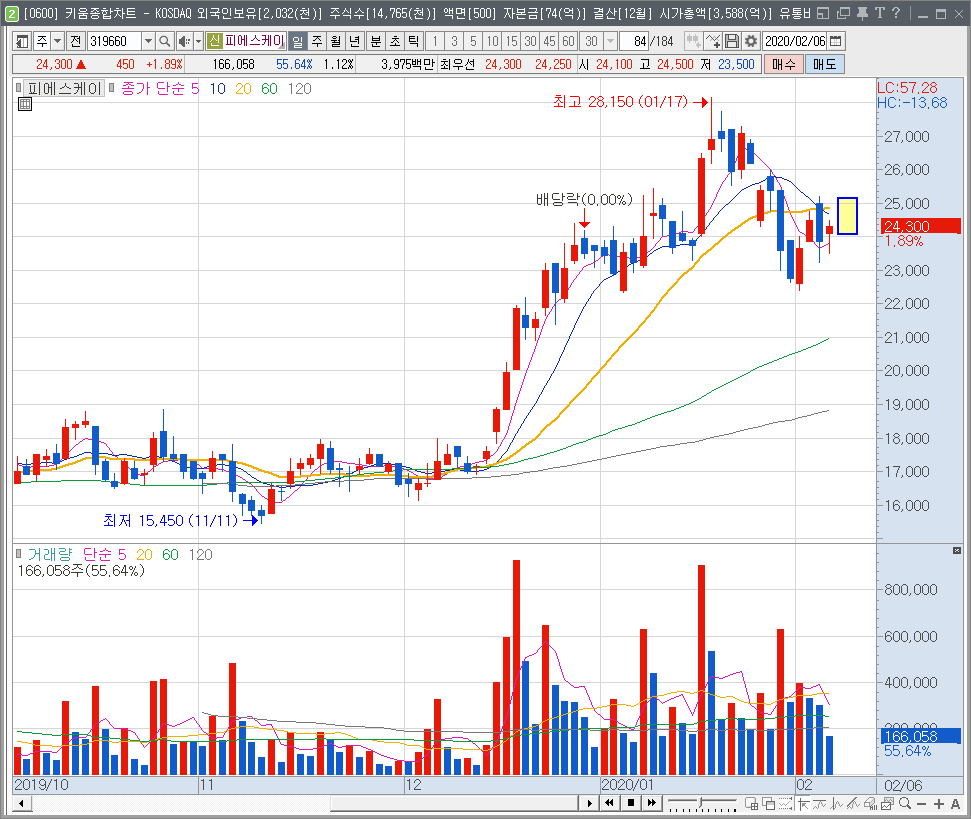Choose the 60 interval tab

pos(568,41)
